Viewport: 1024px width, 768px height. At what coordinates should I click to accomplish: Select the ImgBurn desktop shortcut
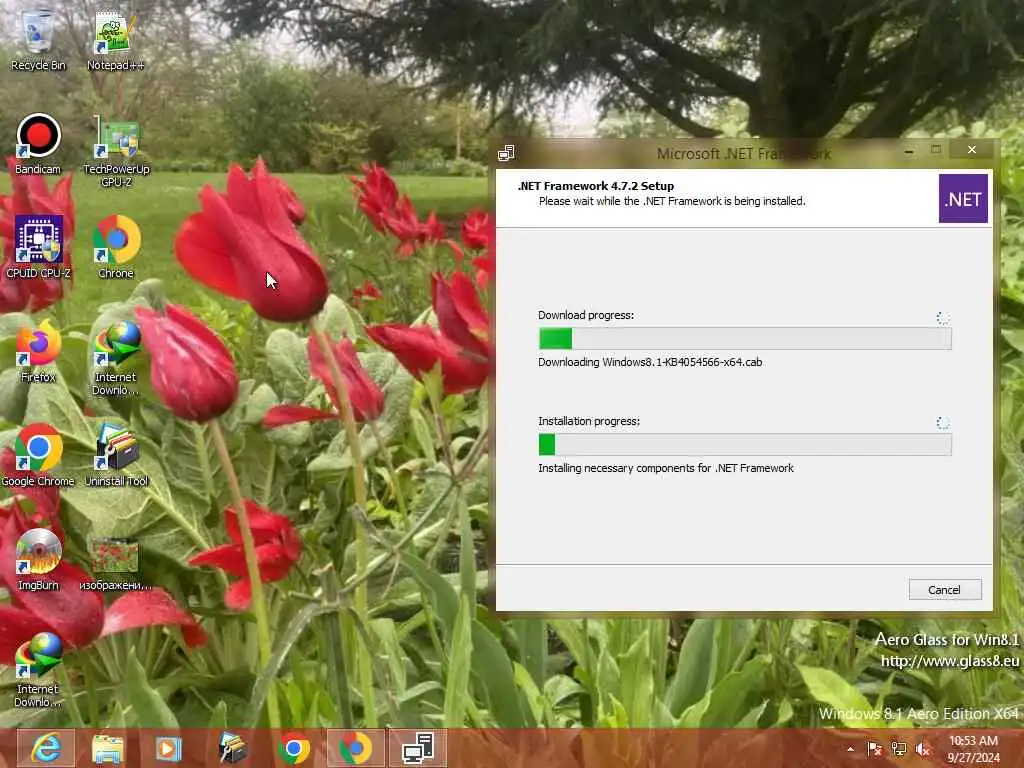click(38, 559)
